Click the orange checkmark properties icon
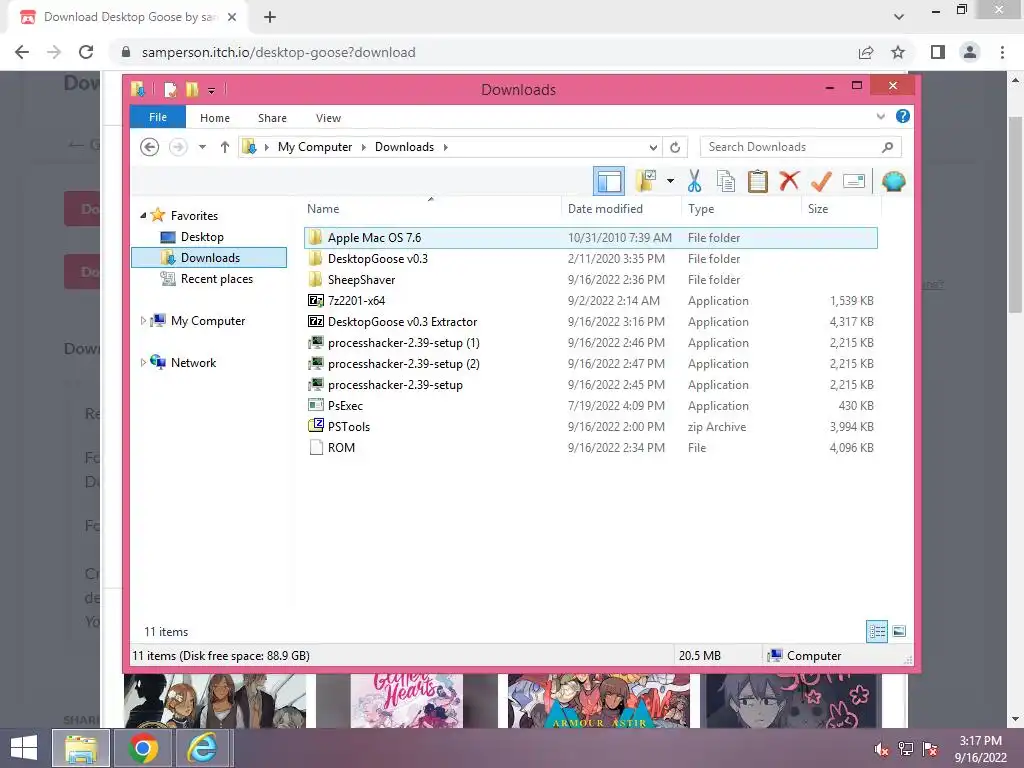Image resolution: width=1024 pixels, height=768 pixels. [821, 182]
